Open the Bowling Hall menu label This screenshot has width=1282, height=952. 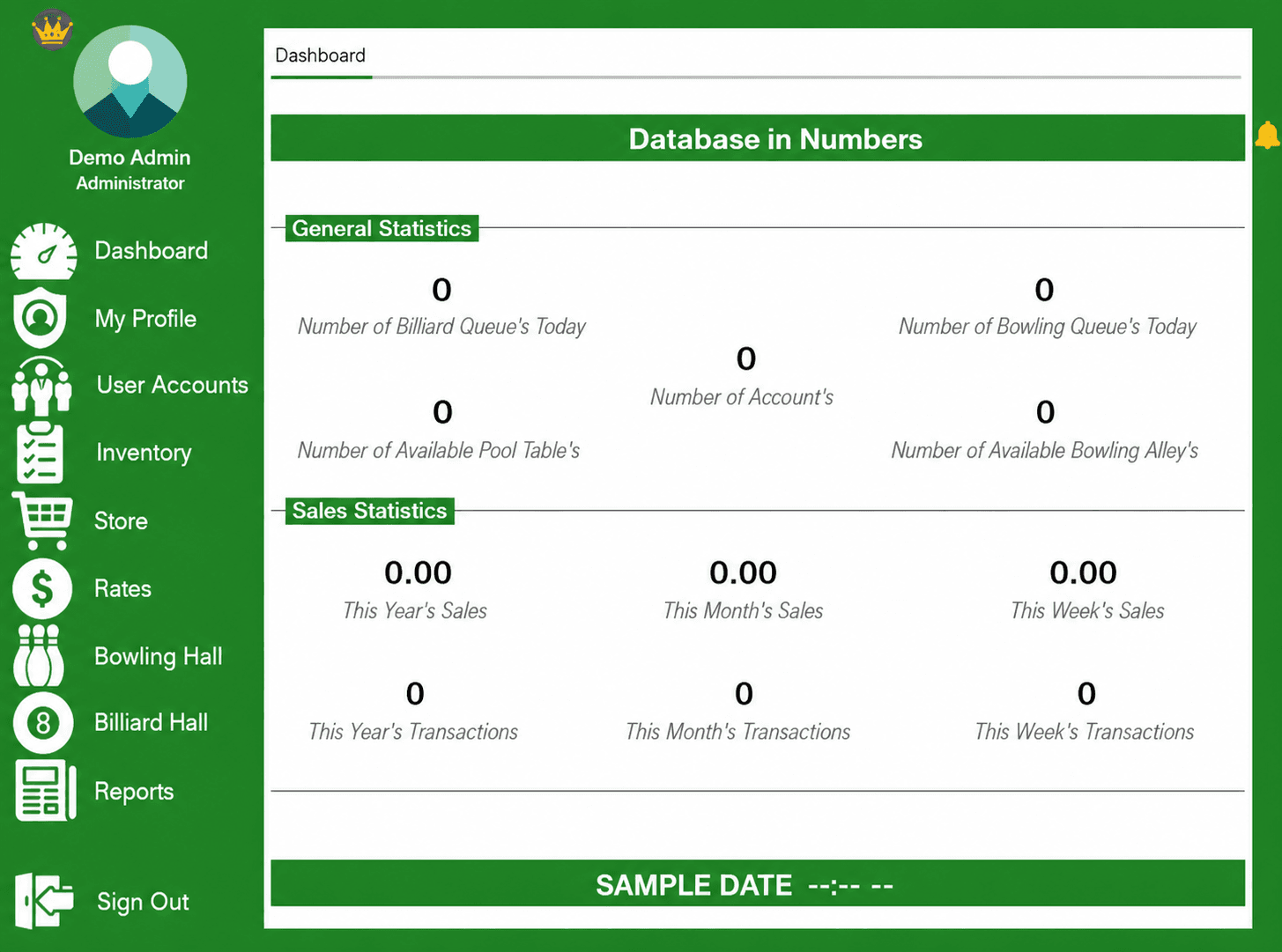pos(159,657)
